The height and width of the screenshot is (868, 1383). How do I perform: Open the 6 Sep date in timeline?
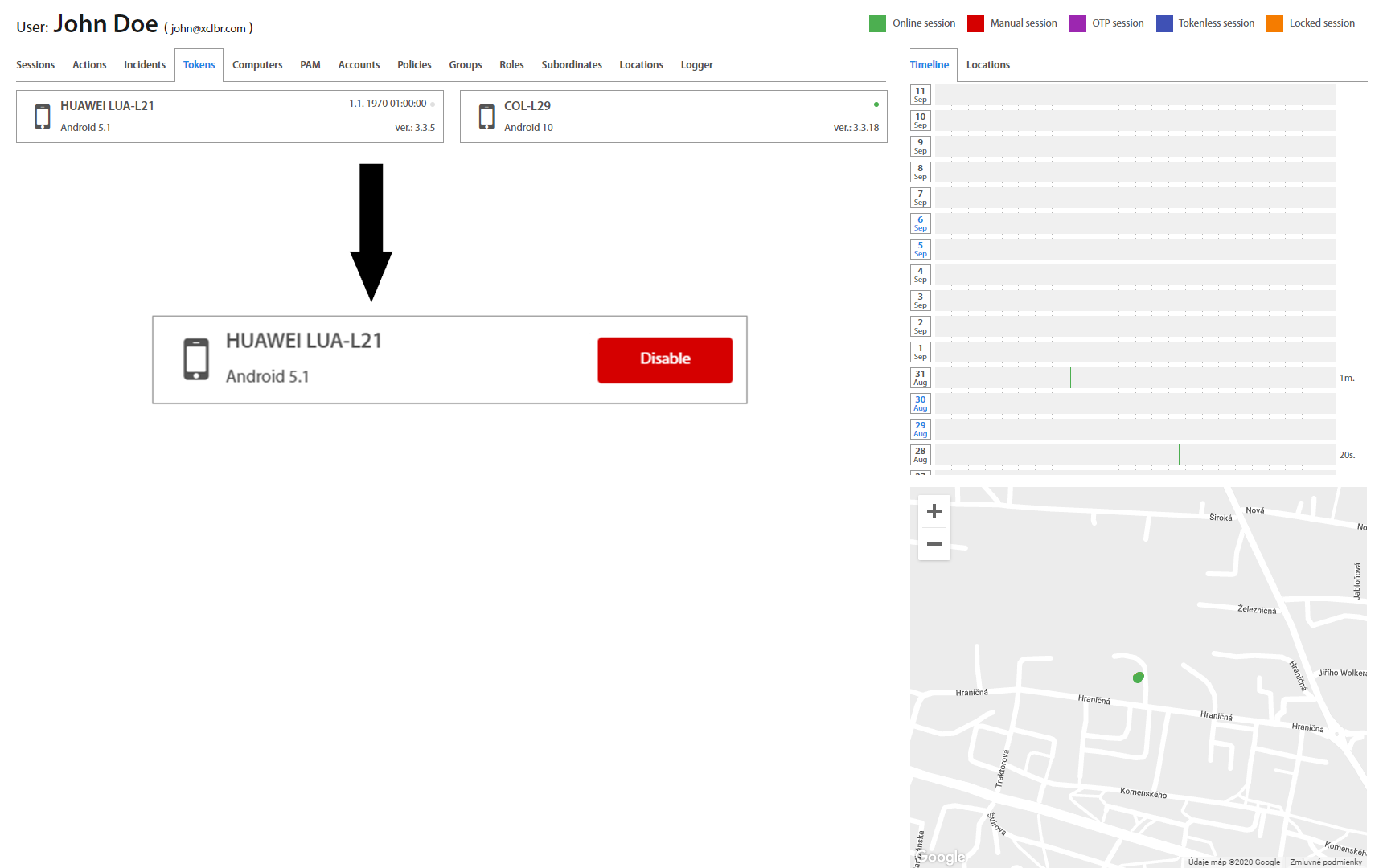(921, 223)
